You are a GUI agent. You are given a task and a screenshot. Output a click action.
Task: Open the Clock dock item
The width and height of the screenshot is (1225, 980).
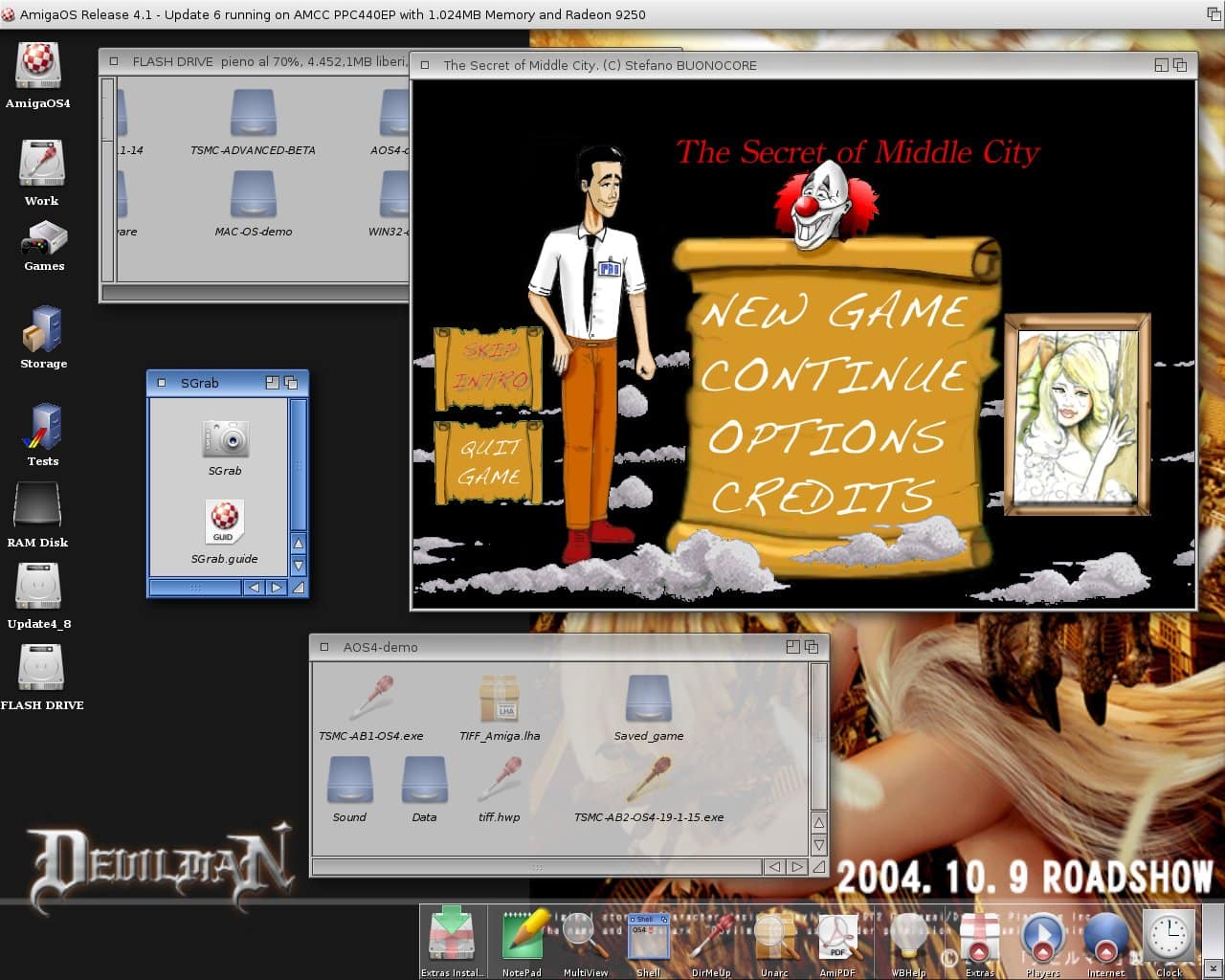[x=1169, y=935]
